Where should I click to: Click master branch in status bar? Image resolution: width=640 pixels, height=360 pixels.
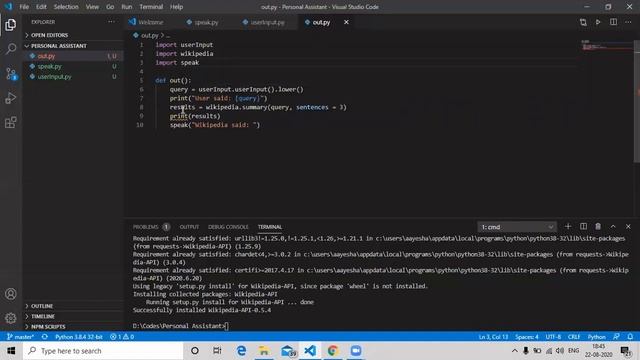coord(20,337)
